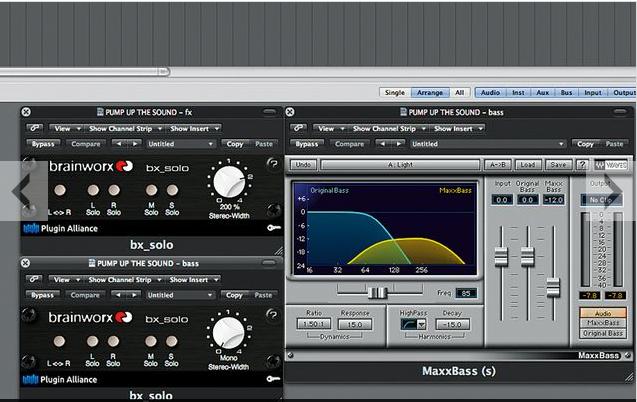The image size is (637, 402).
Task: Open Show Insert menu in fx window
Action: tap(194, 128)
